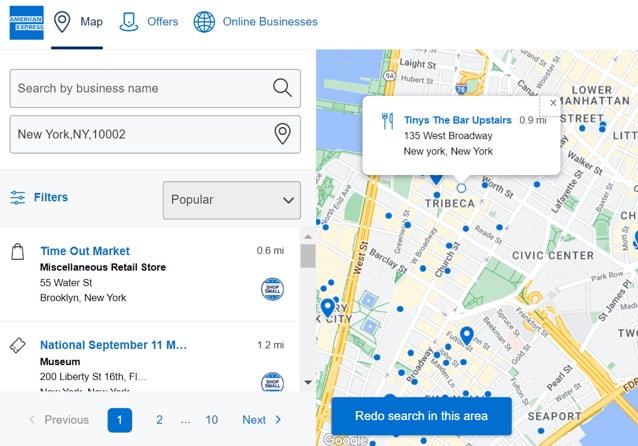Click Shop Small badge for National September 11 Museum
Image resolution: width=638 pixels, height=446 pixels.
click(x=272, y=381)
